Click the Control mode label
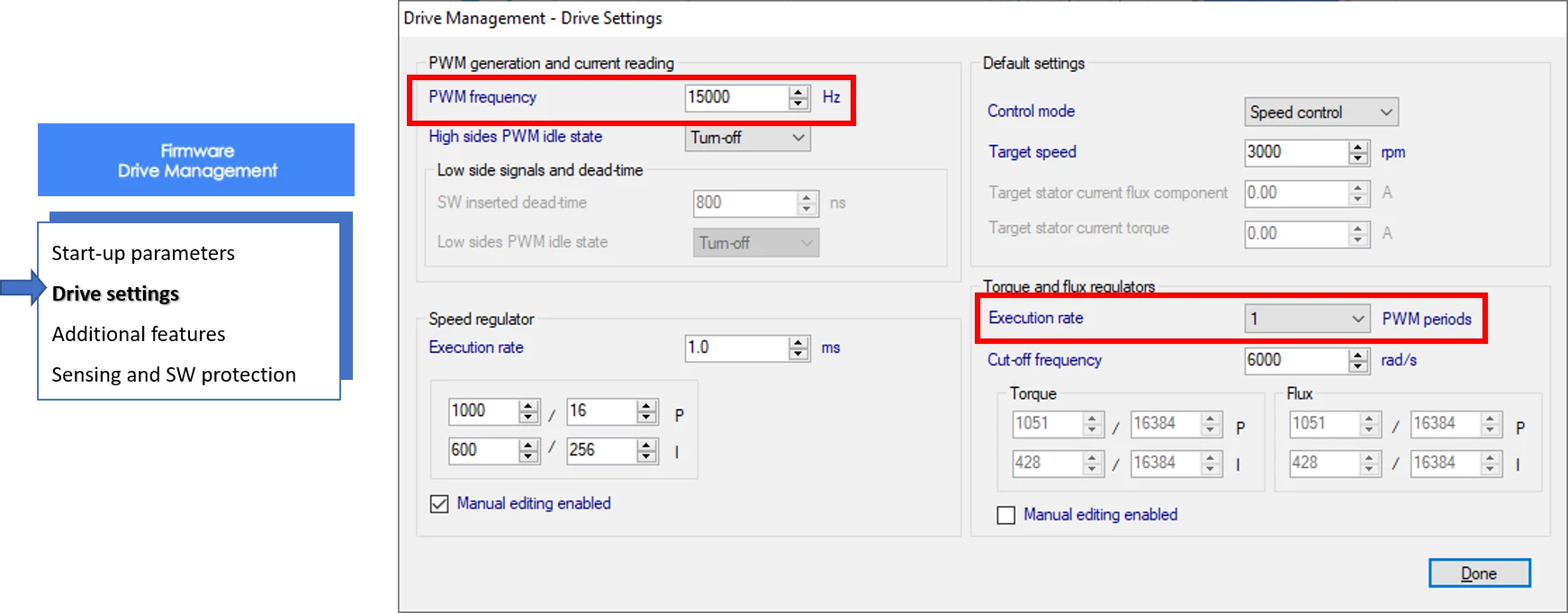The image size is (1568, 613). click(x=1032, y=112)
